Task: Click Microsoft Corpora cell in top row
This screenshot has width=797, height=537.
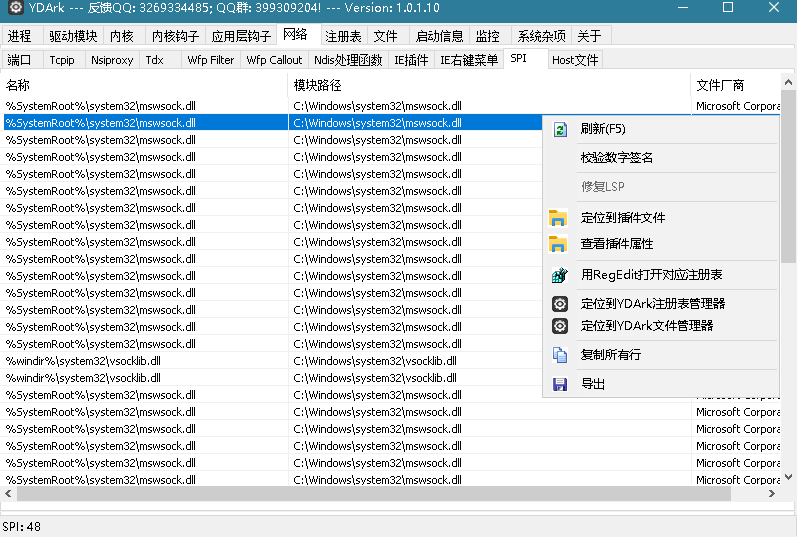Action: tap(738, 106)
